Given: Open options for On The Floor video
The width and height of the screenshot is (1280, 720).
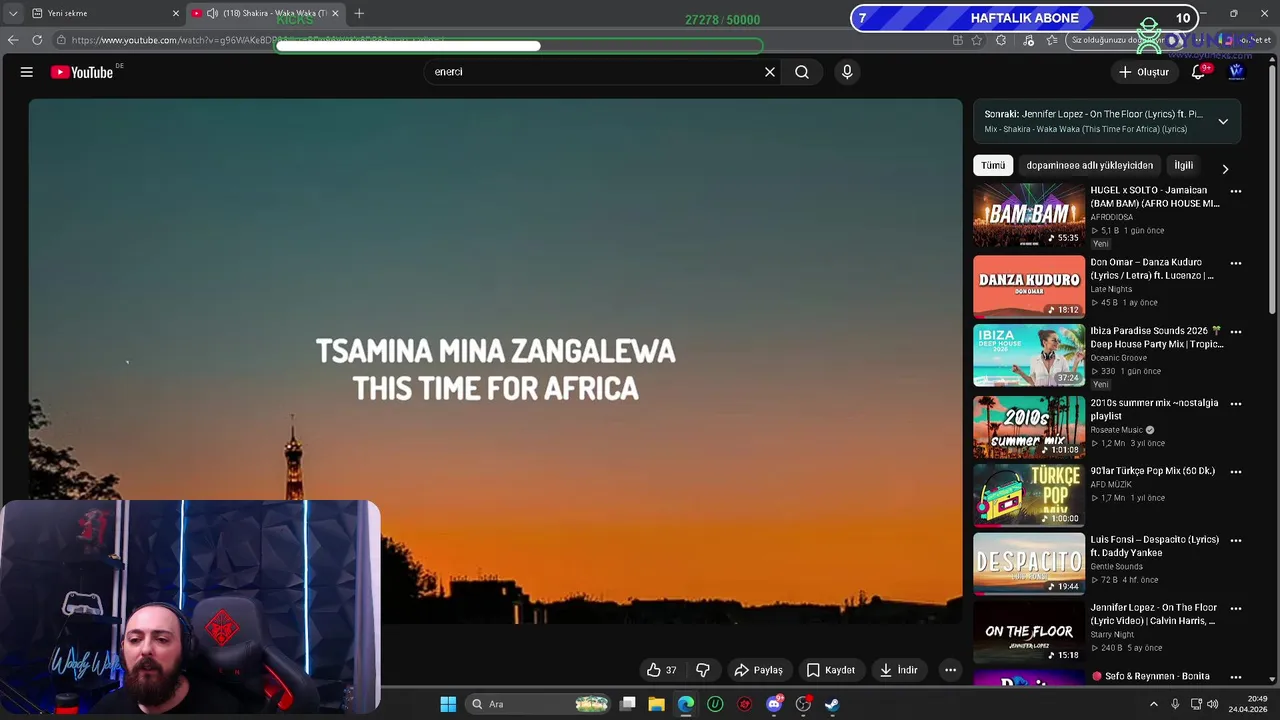Looking at the screenshot, I should pos(1236,608).
